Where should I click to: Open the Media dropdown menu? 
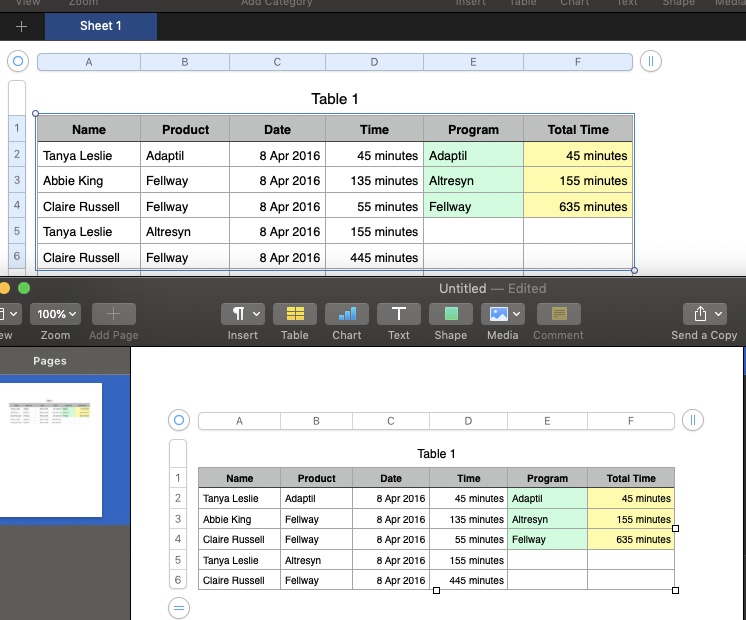(503, 314)
